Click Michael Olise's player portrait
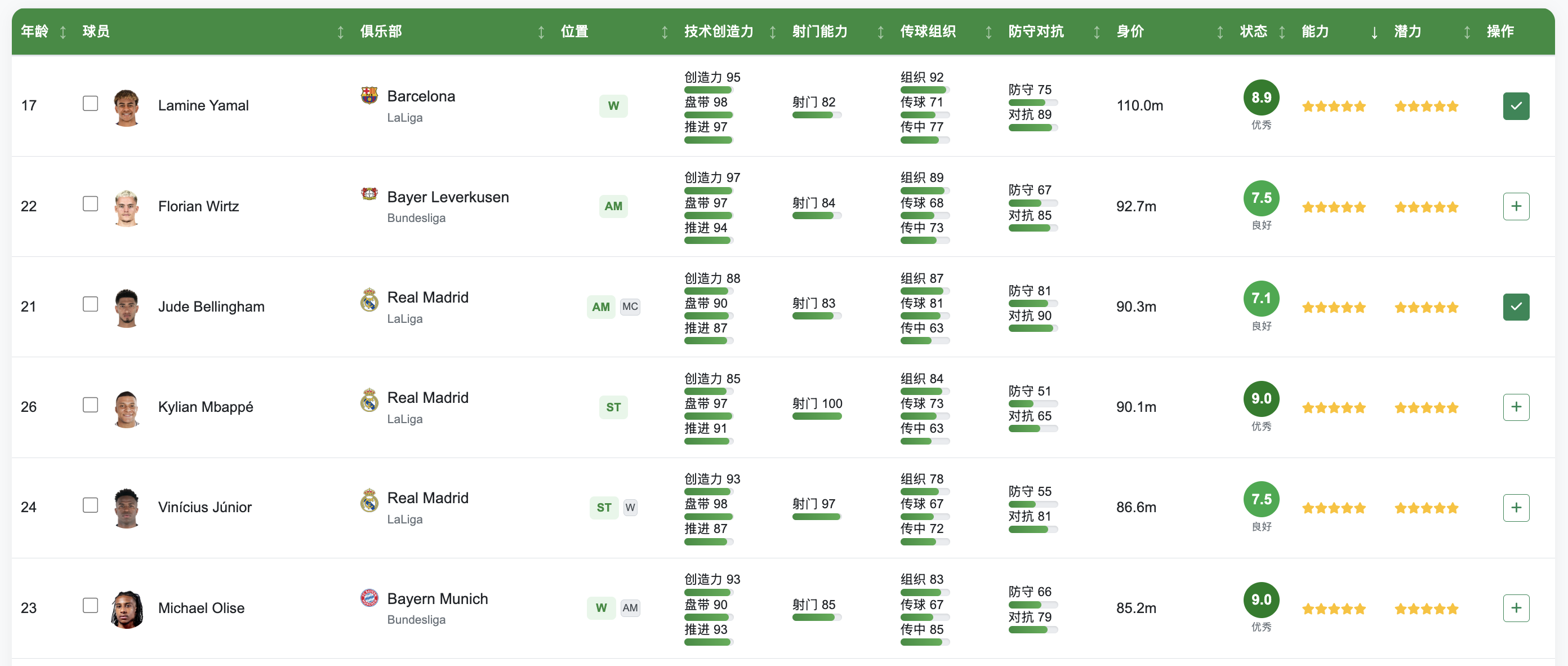 point(127,608)
